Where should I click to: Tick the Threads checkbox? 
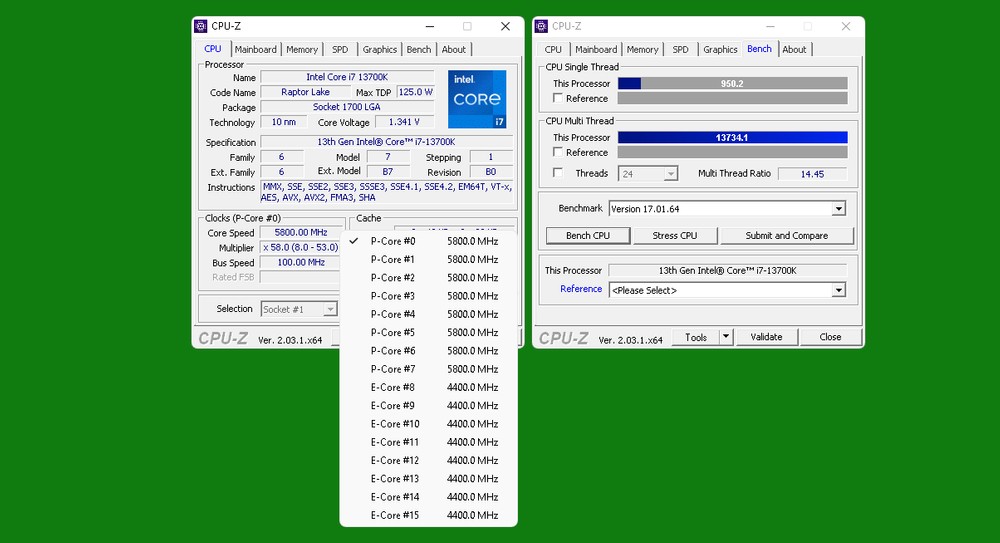tap(558, 173)
